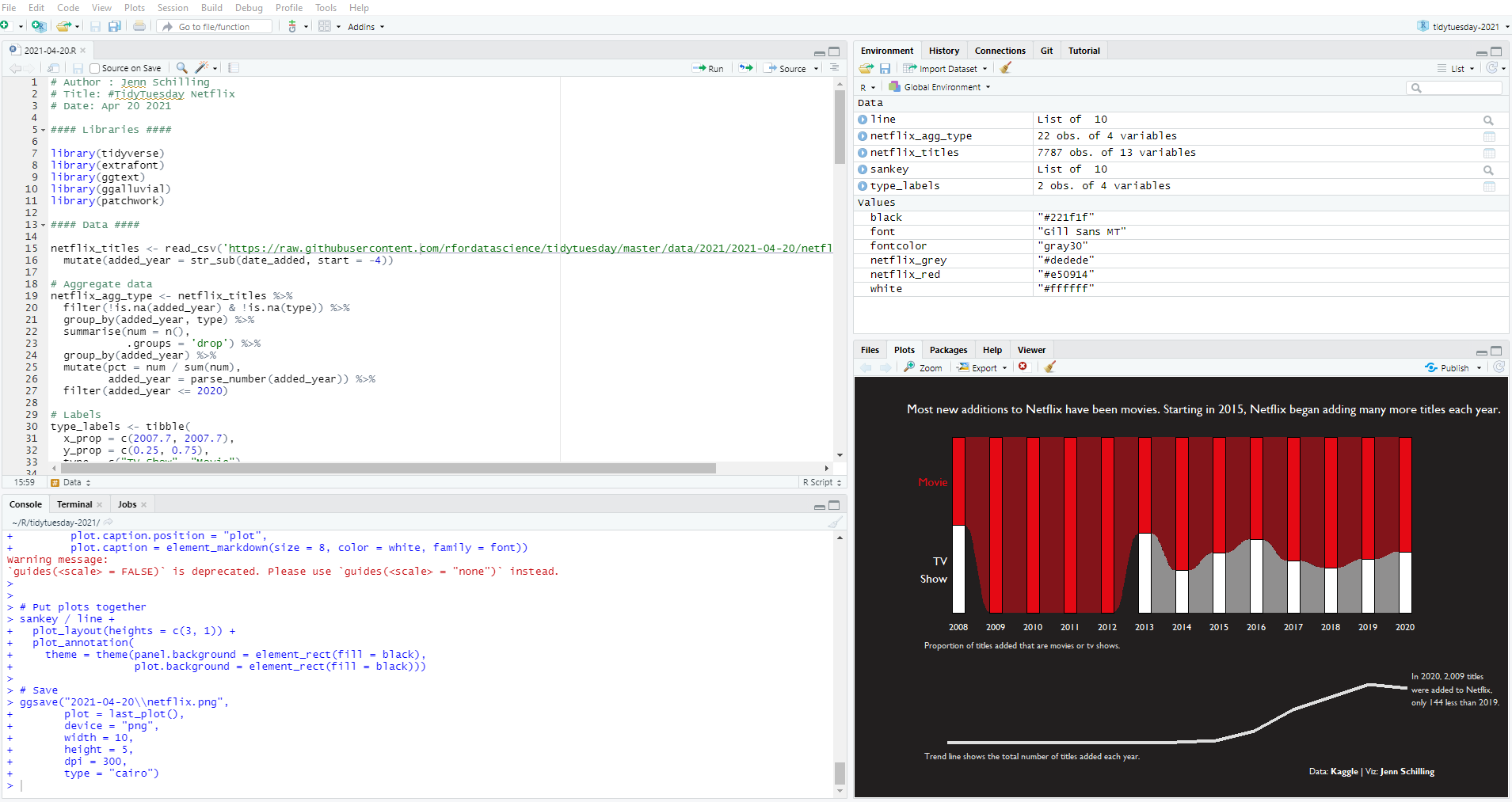This screenshot has height=802, width=1512.
Task: Expand the netflix_titles data object
Action: pos(863,153)
